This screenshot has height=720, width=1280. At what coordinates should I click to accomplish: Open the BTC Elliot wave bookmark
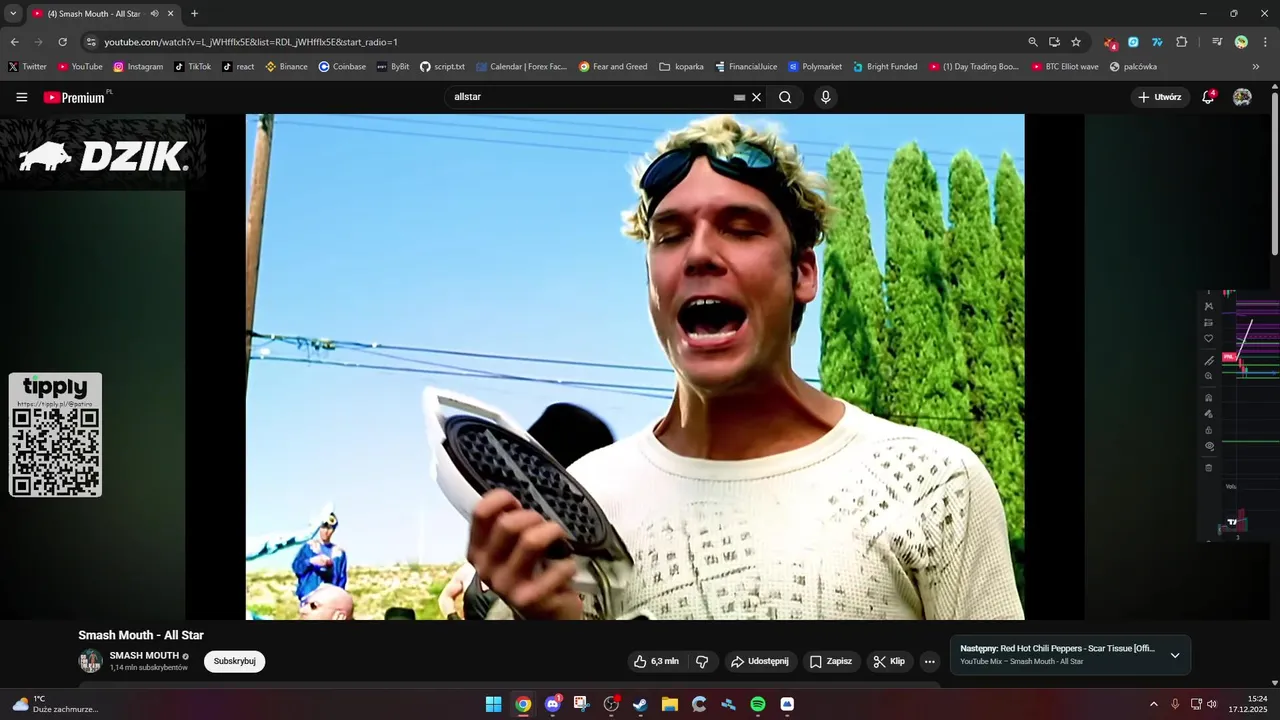[x=1064, y=67]
